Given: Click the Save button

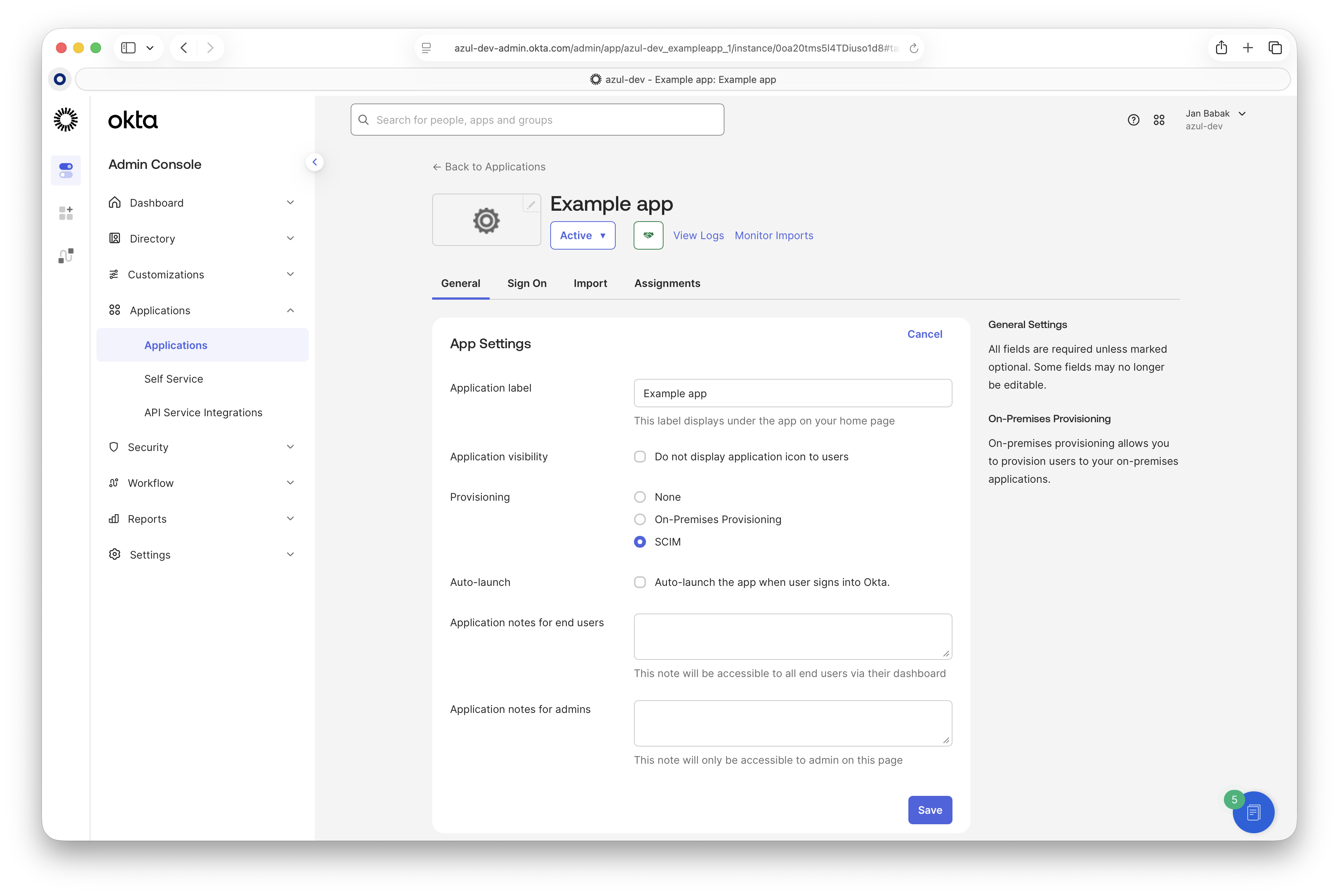Looking at the screenshot, I should point(930,810).
